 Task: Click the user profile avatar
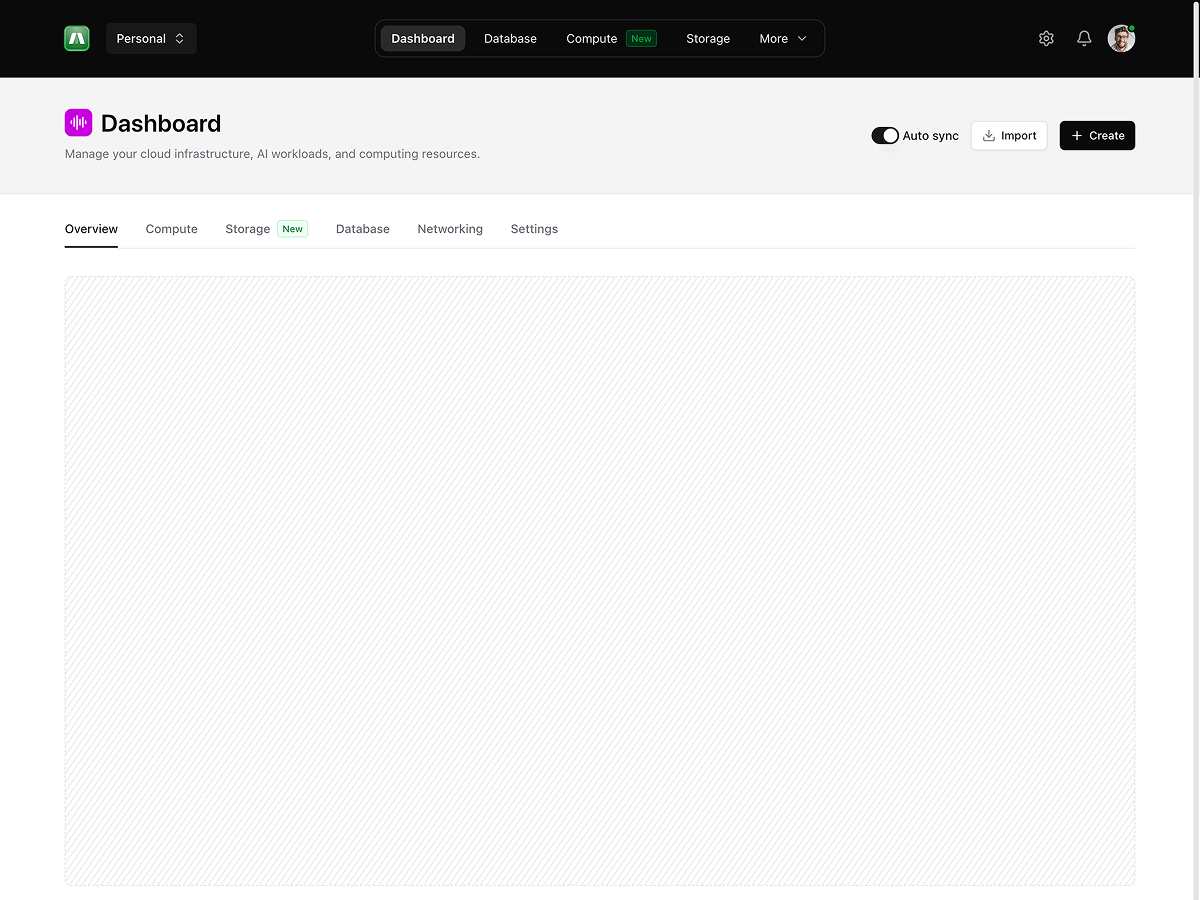tap(1121, 39)
